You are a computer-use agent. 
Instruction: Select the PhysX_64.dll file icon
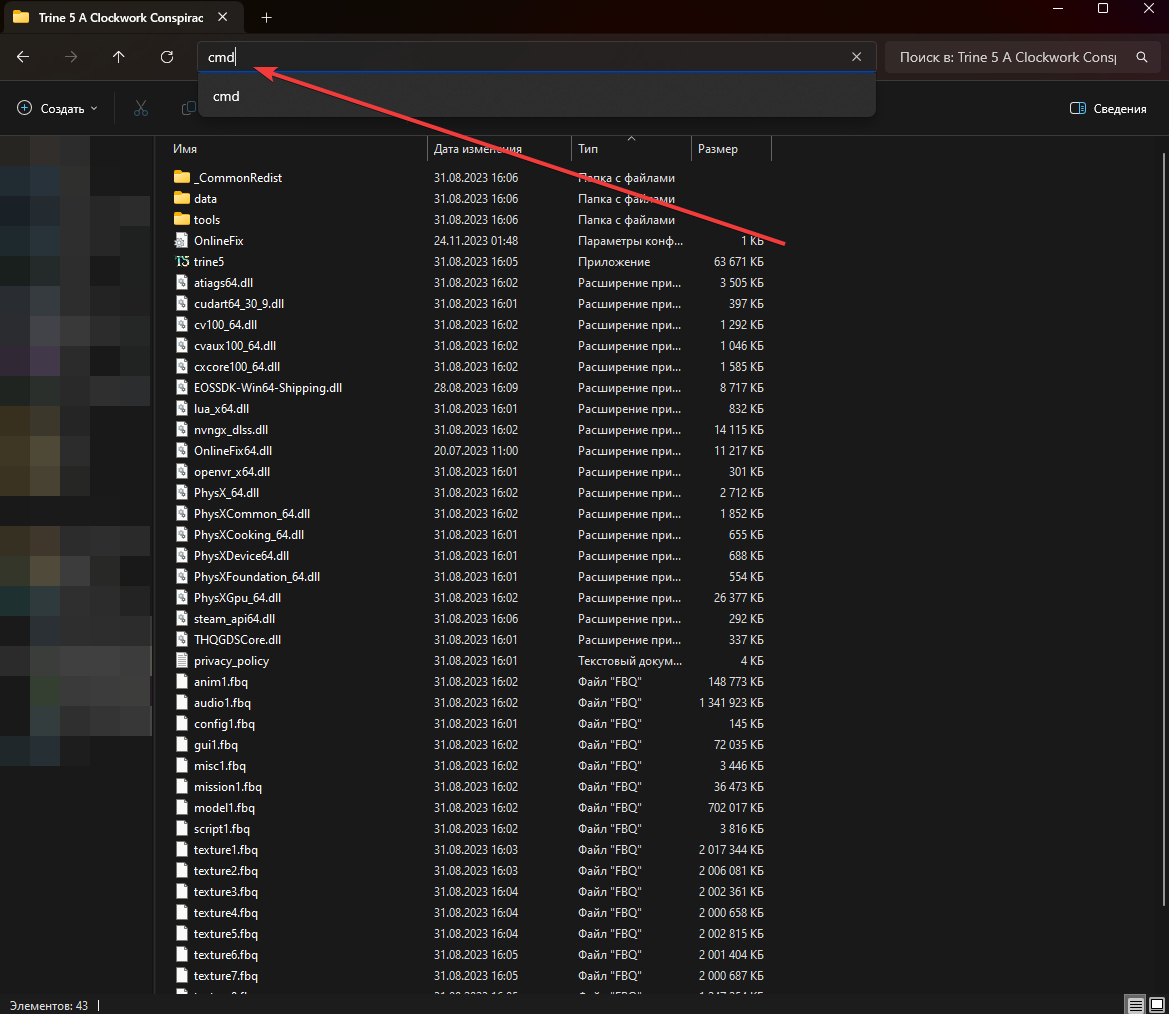[182, 492]
